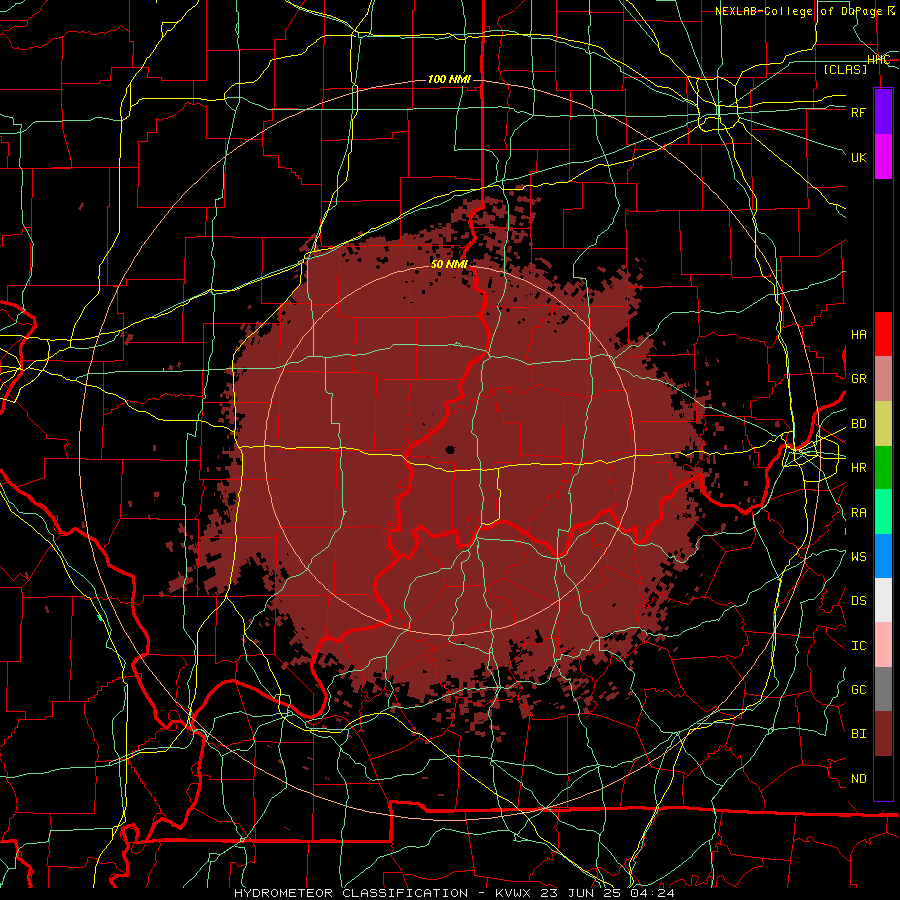Click the 'HYDROMETEOR CLASSIFICATION' title text

[351, 893]
